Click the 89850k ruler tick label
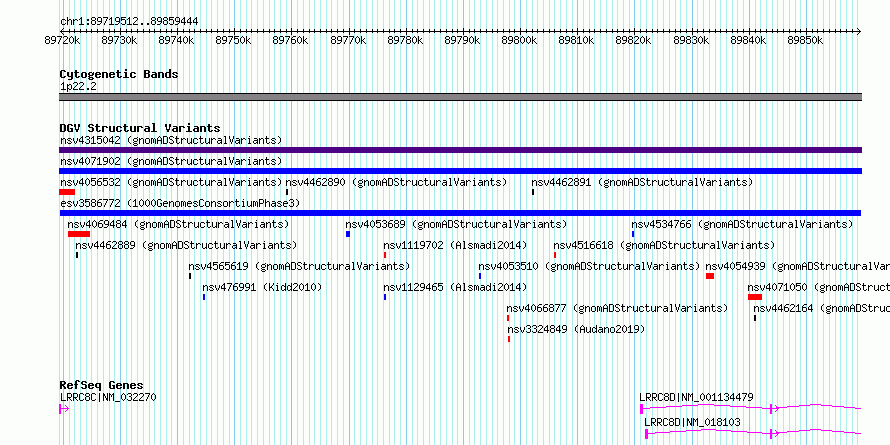Image resolution: width=890 pixels, height=445 pixels. [805, 40]
